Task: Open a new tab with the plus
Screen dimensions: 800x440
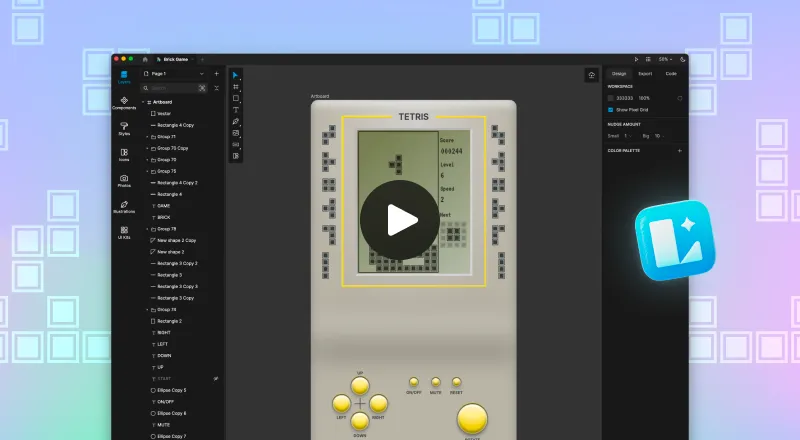Action: click(202, 59)
